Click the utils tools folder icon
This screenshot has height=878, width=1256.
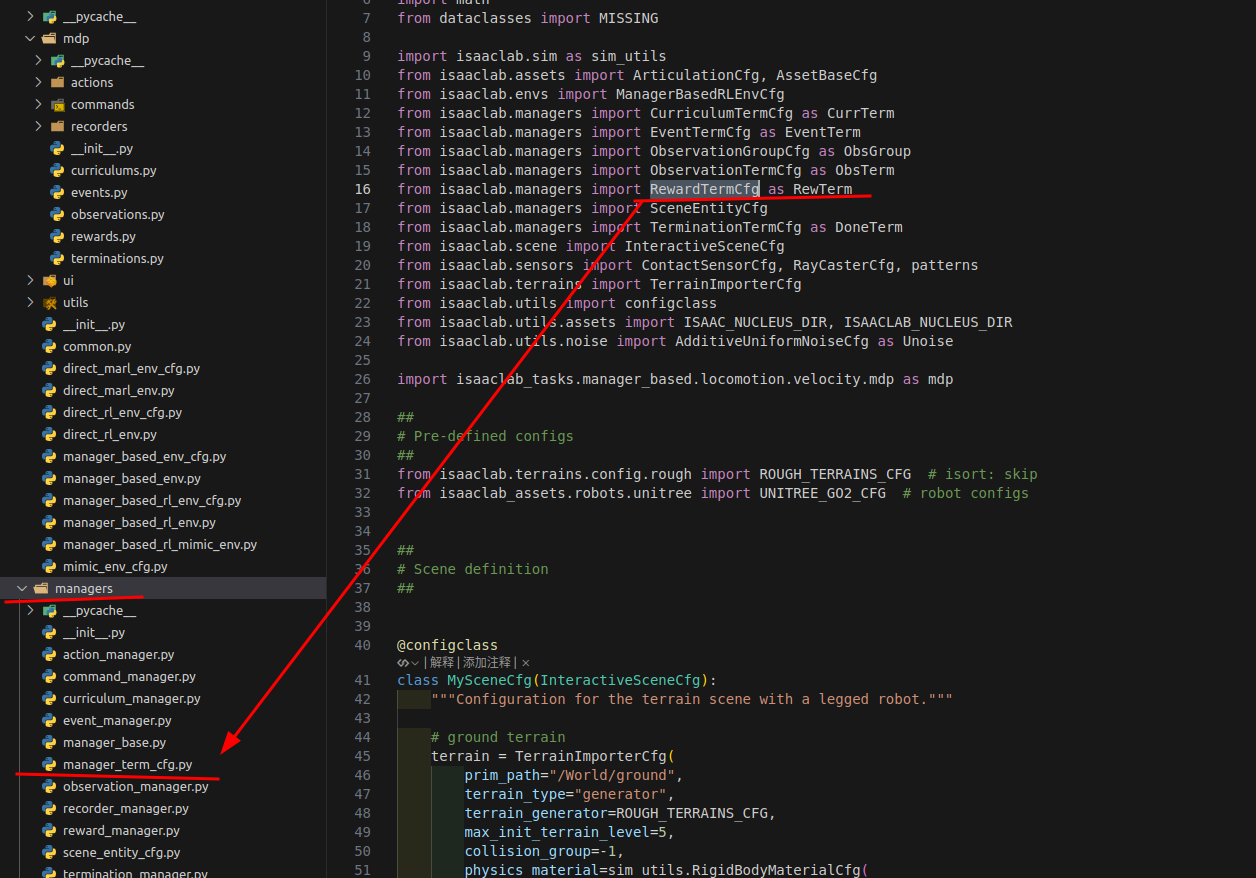click(49, 303)
